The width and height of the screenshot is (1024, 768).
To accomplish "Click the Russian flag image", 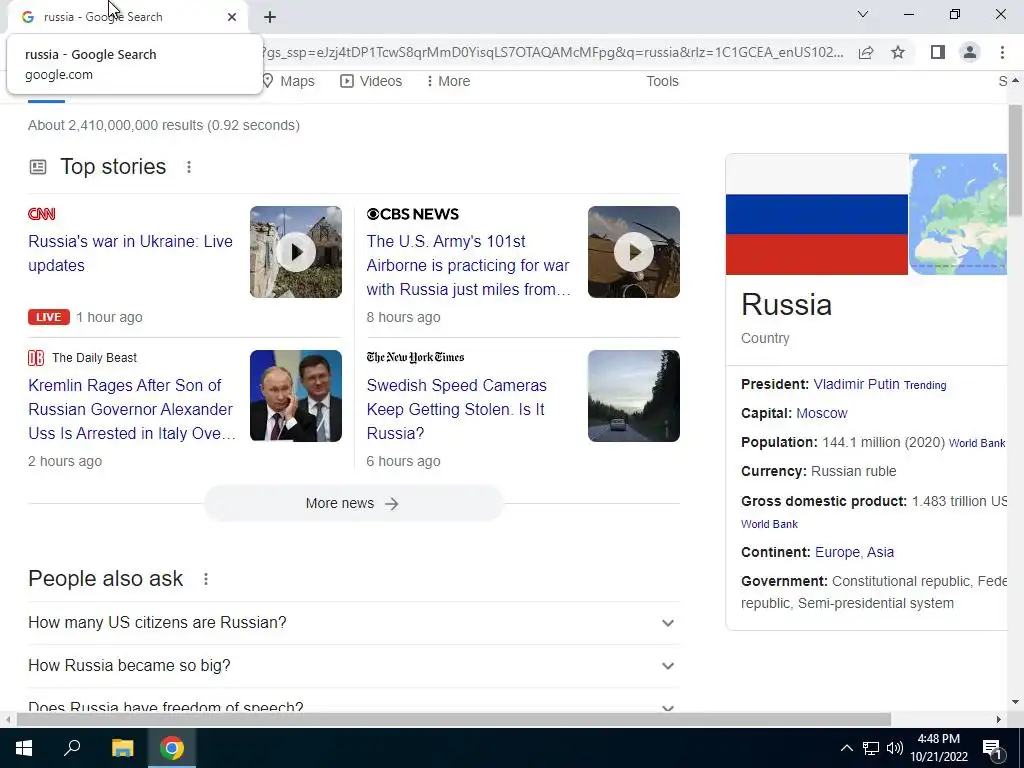I will click(816, 214).
